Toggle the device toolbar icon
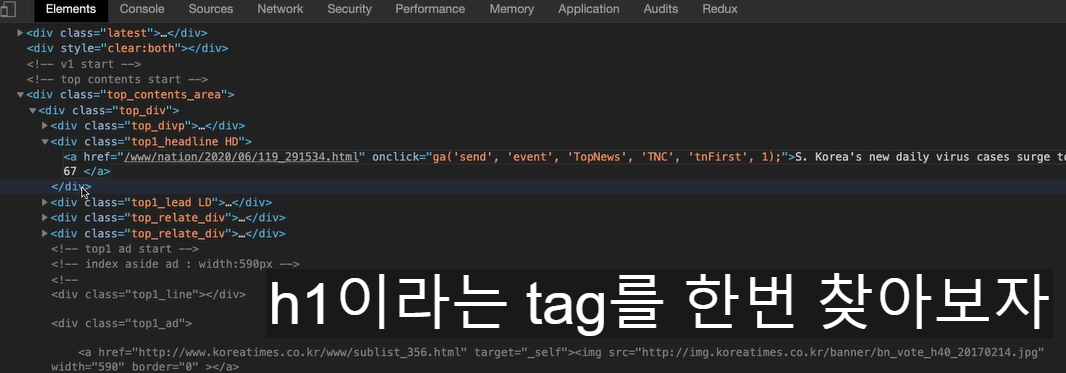Image resolution: width=1066 pixels, height=373 pixels. pos(7,9)
